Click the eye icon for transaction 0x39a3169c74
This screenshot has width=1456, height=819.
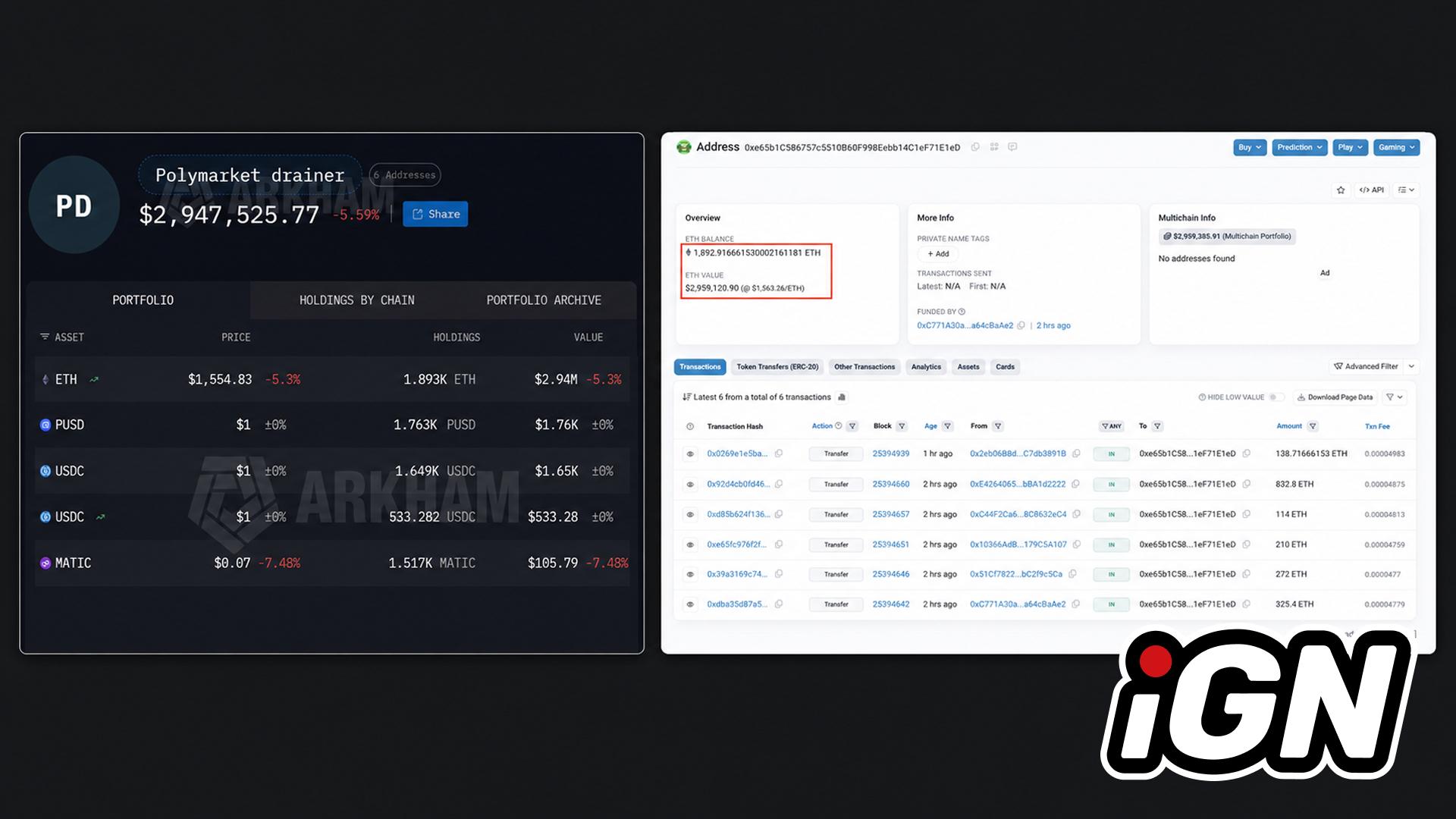click(x=690, y=575)
